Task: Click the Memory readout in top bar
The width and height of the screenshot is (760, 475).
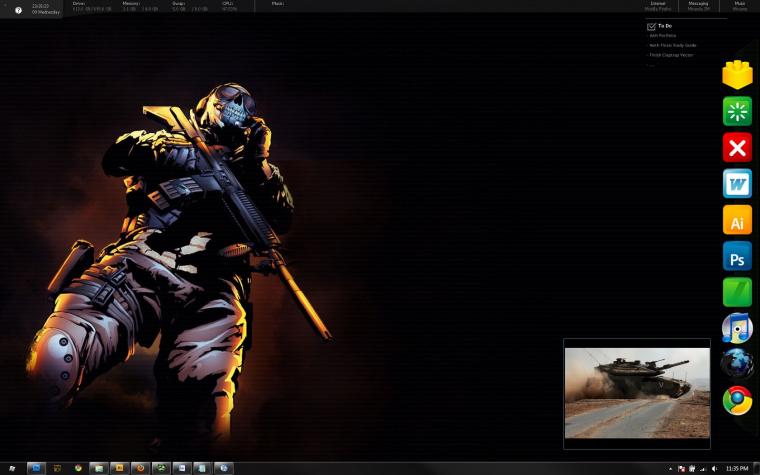Action: (140, 6)
